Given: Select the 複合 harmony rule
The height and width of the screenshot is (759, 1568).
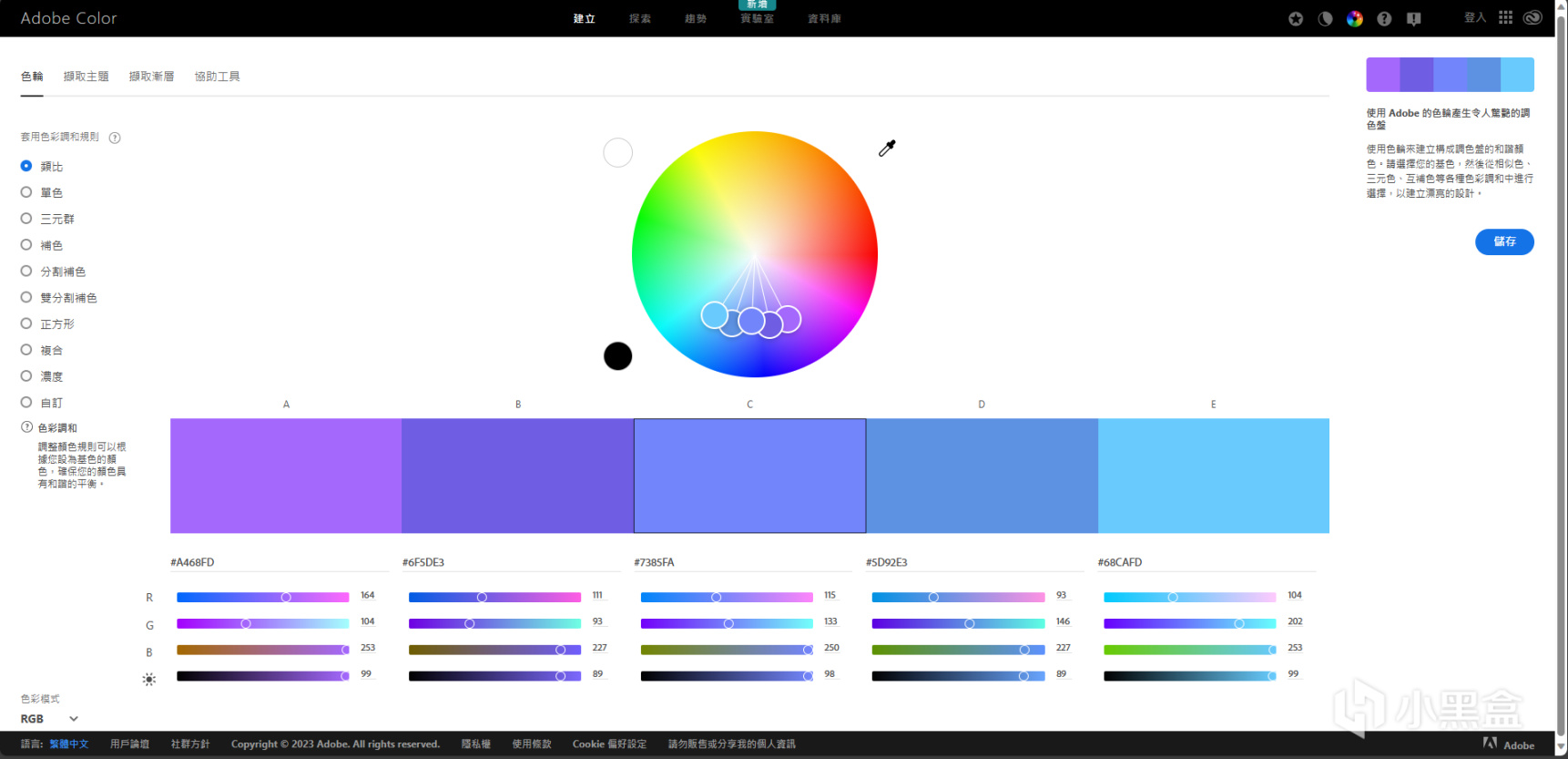Looking at the screenshot, I should (x=42, y=350).
